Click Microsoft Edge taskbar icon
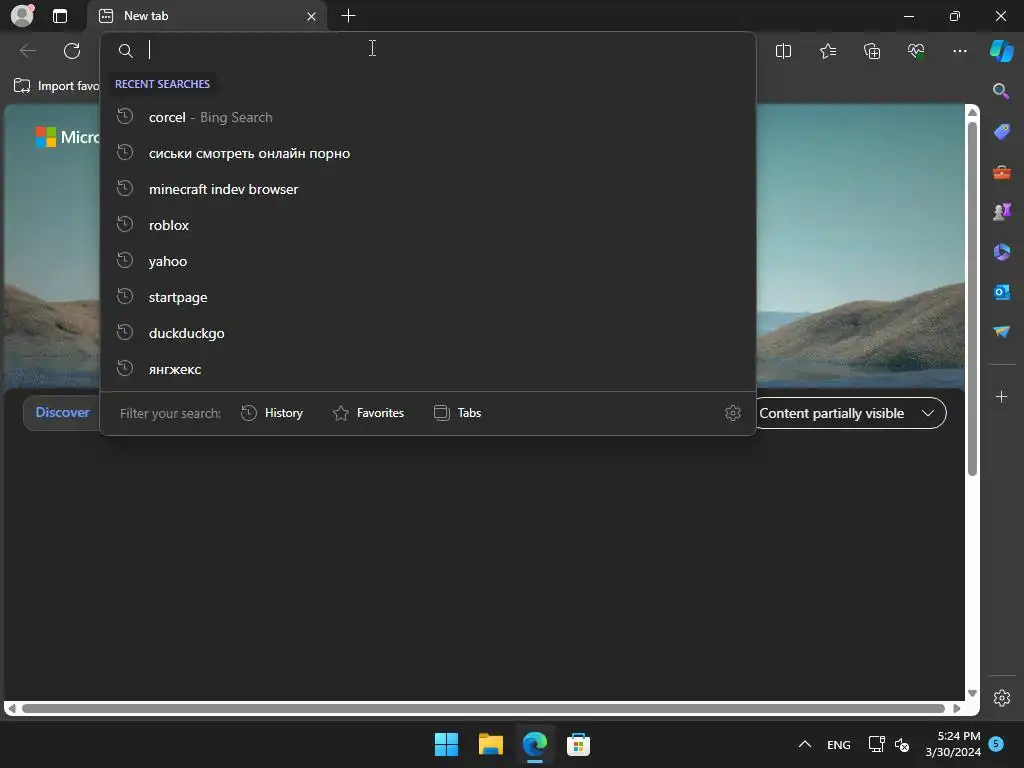Image resolution: width=1024 pixels, height=768 pixels. tap(534, 744)
